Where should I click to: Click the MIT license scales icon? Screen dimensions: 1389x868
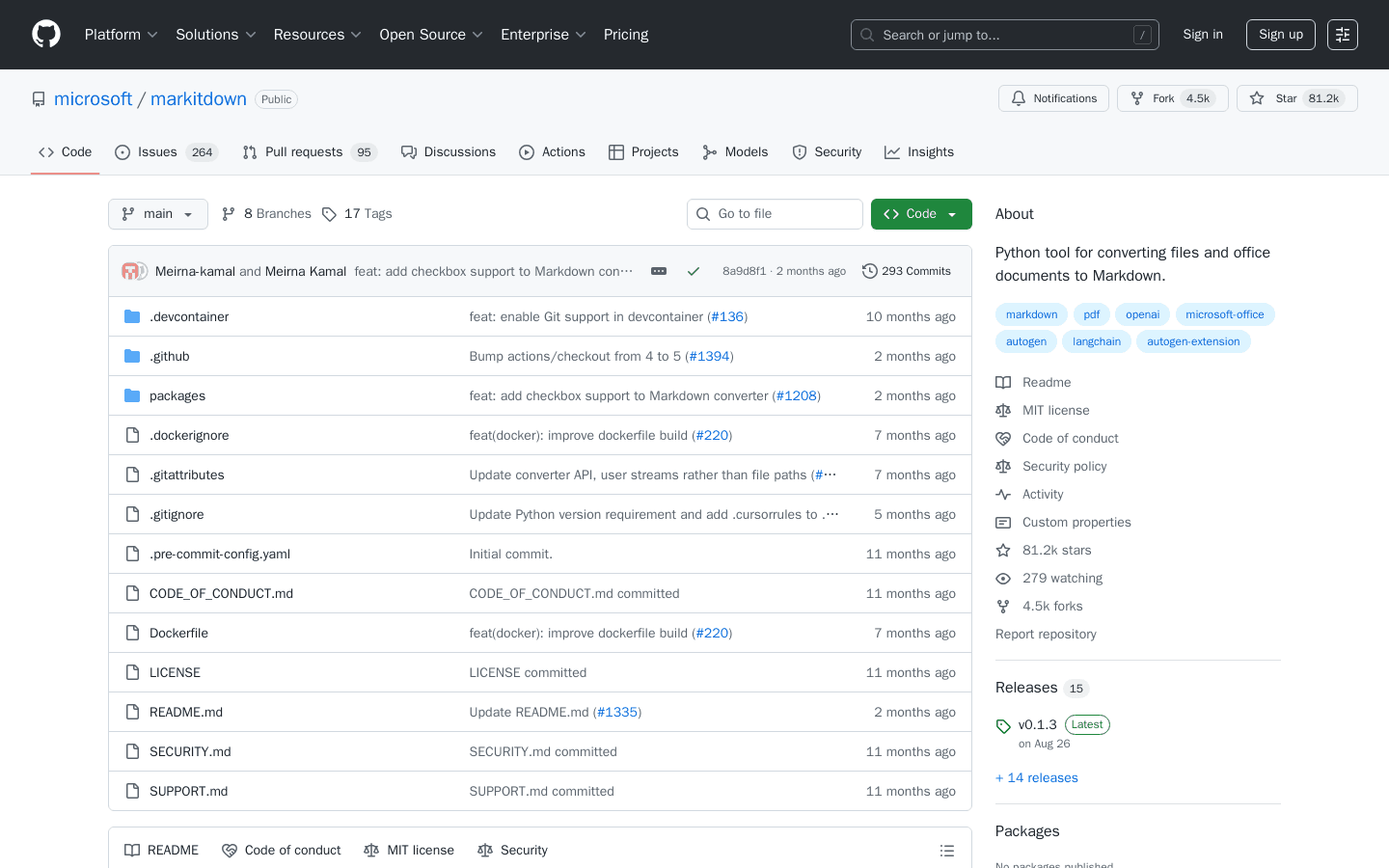[1003, 410]
